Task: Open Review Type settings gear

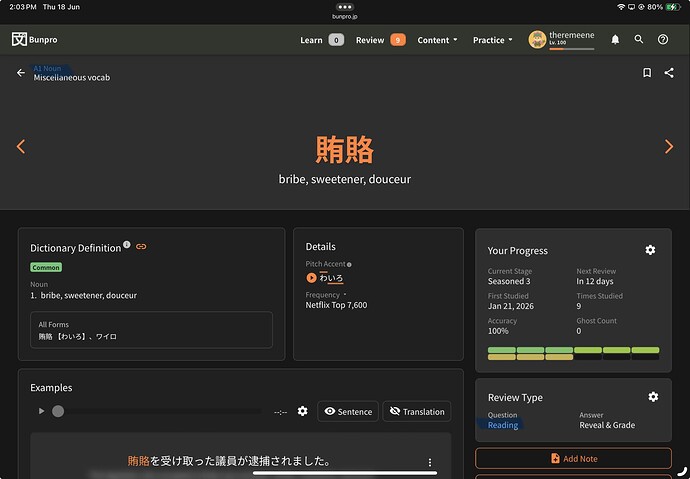Action: 653,397
